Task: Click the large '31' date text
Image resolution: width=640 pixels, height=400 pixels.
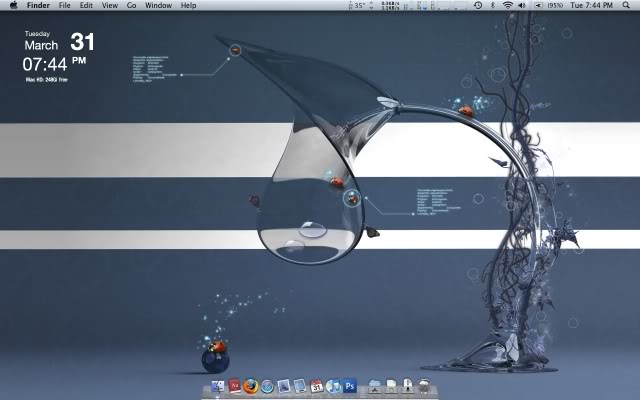Action: coord(82,42)
